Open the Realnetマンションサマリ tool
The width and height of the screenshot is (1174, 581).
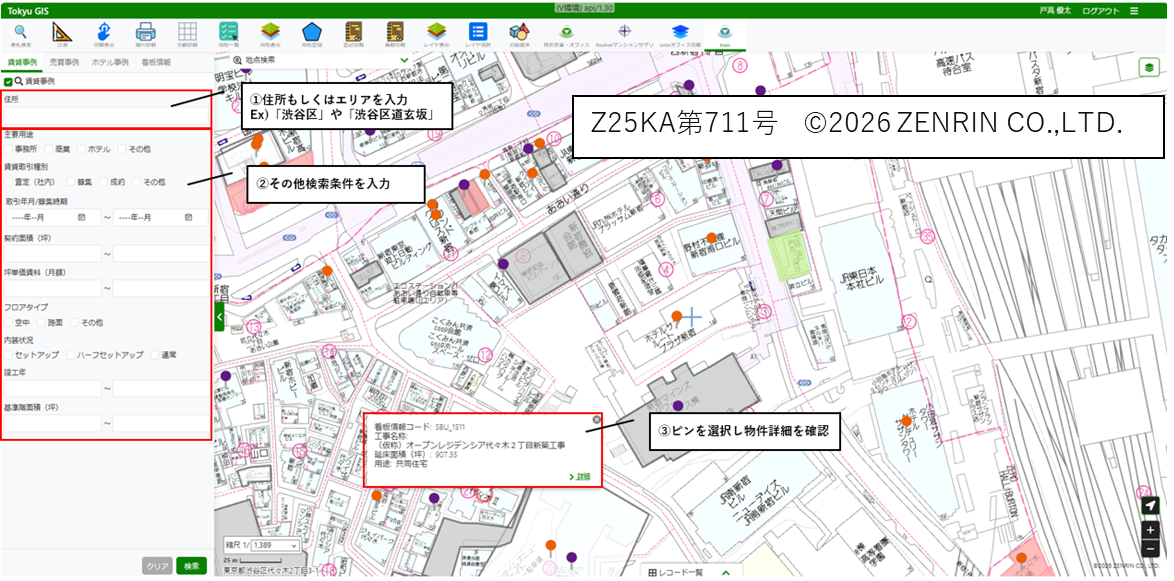(624, 35)
